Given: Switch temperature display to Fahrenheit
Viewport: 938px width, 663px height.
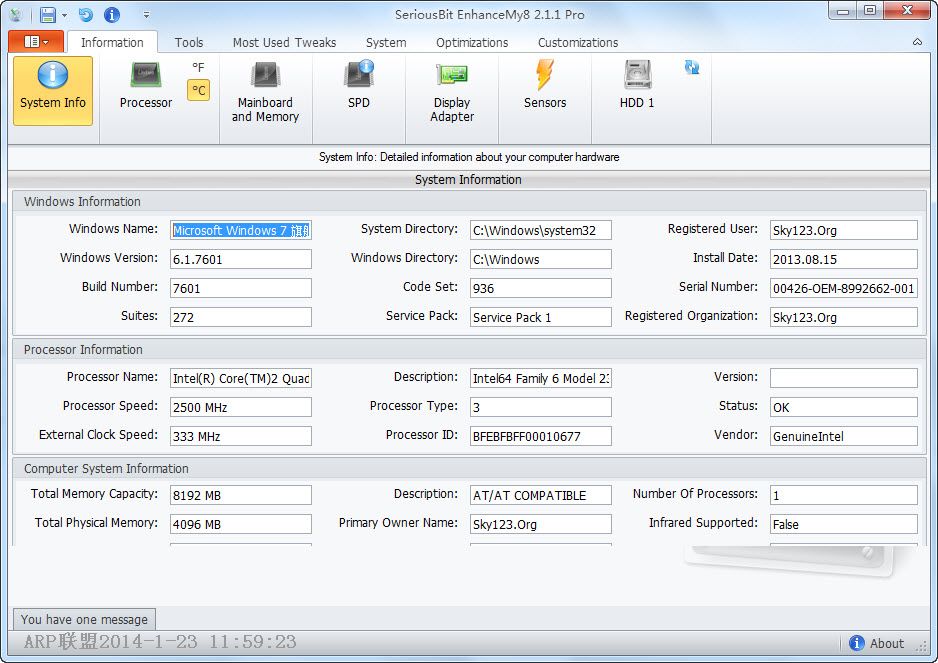Looking at the screenshot, I should pyautogui.click(x=197, y=68).
